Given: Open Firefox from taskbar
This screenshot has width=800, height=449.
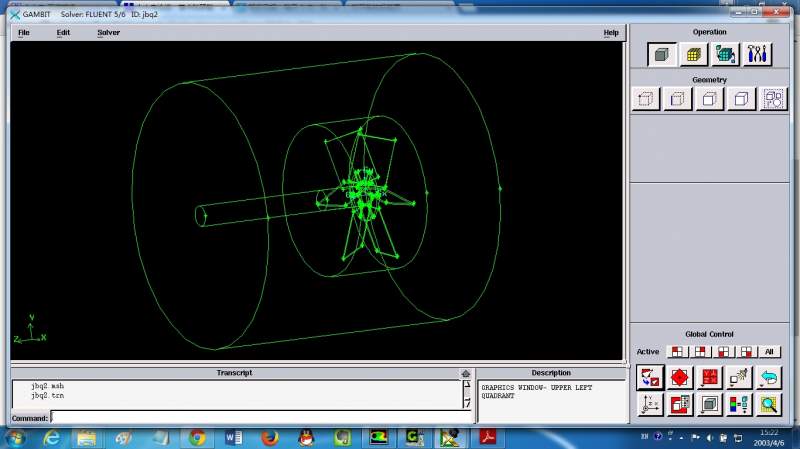Looking at the screenshot, I should (x=270, y=438).
